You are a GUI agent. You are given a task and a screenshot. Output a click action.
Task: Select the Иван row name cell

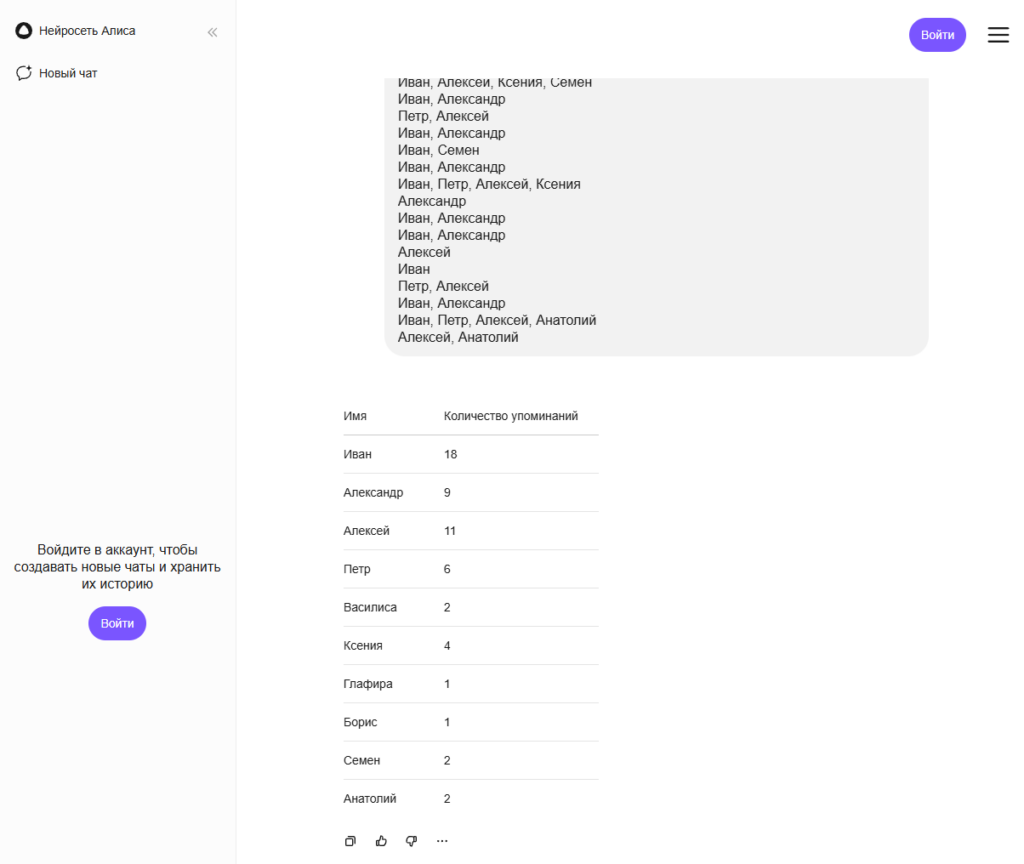[x=357, y=454]
